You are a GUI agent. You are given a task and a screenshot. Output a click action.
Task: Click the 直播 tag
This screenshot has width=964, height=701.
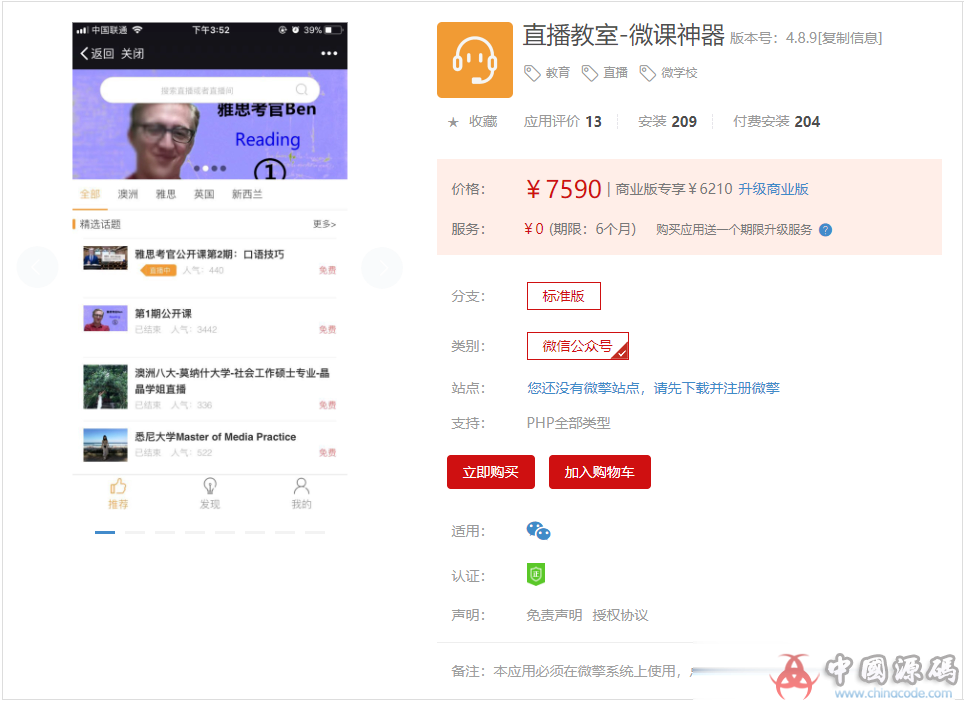tap(615, 73)
